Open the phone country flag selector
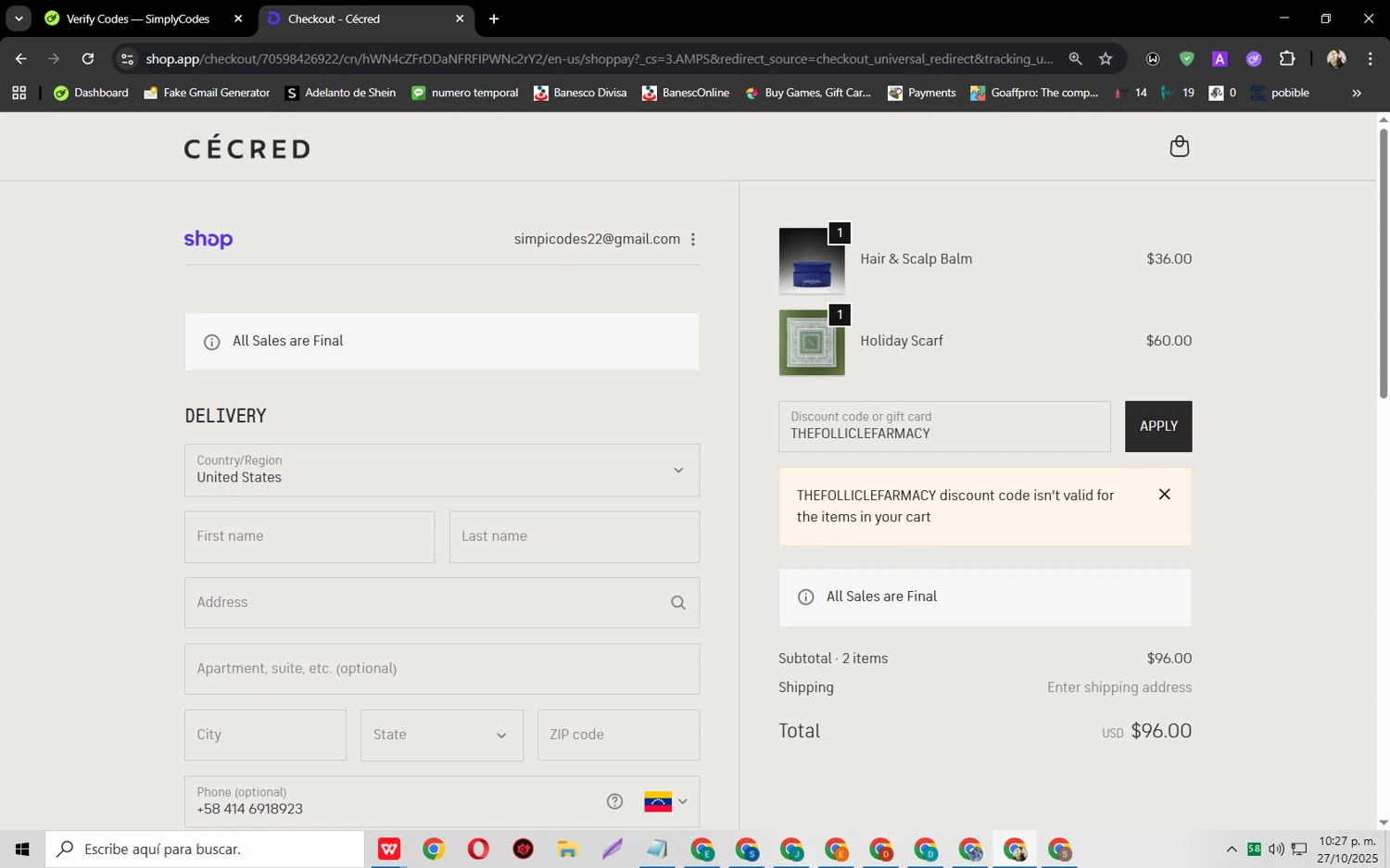 click(665, 801)
